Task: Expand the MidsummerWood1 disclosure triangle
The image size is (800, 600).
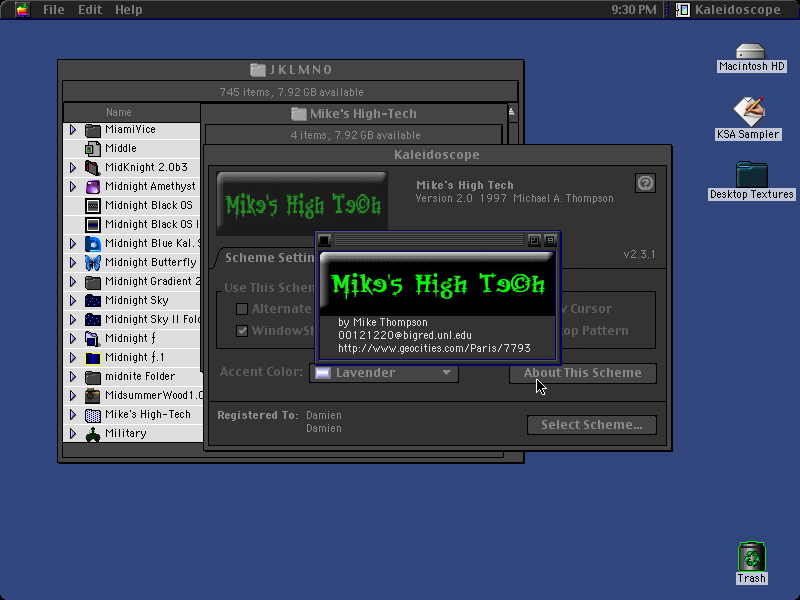Action: [x=73, y=395]
